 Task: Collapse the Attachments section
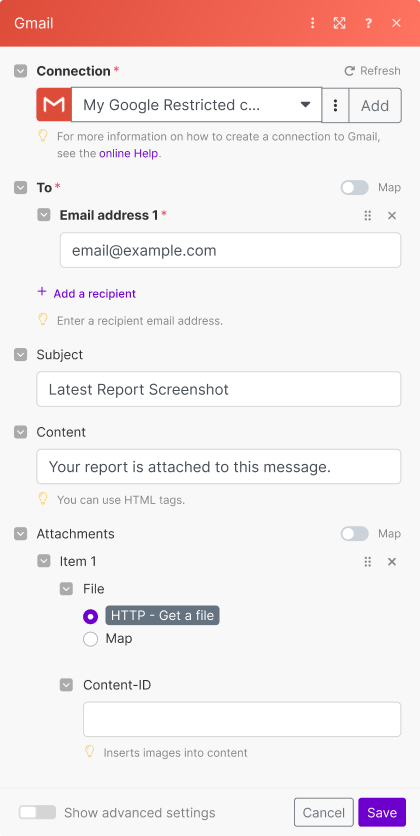[x=20, y=534]
